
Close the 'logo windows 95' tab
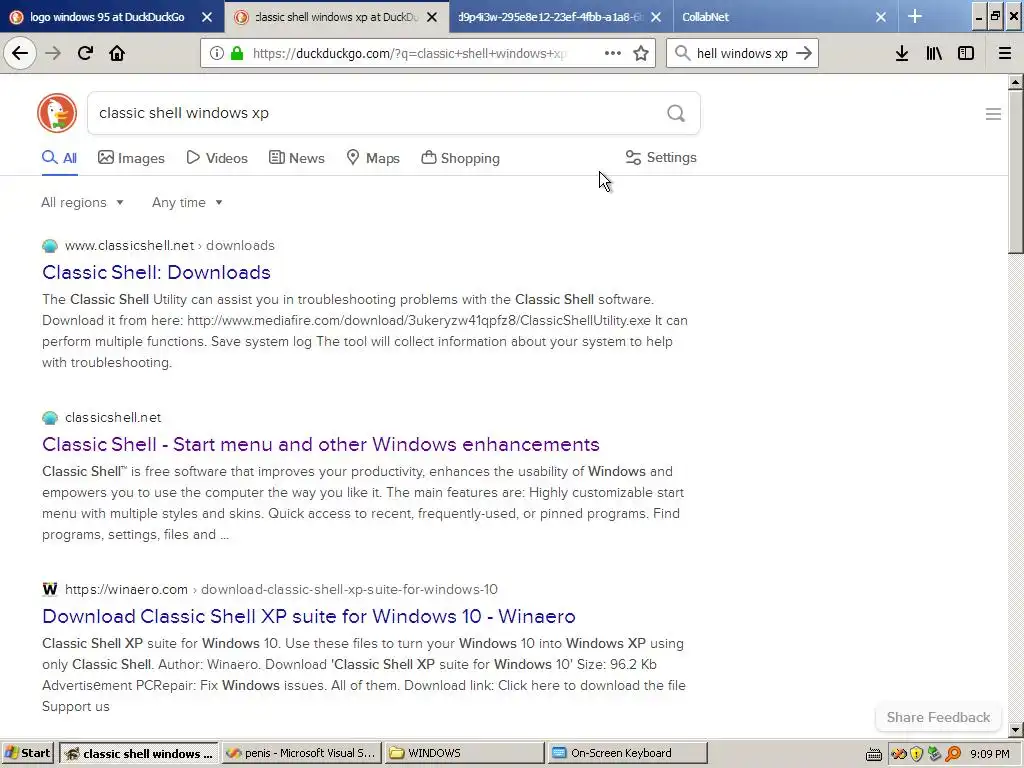coord(207,17)
